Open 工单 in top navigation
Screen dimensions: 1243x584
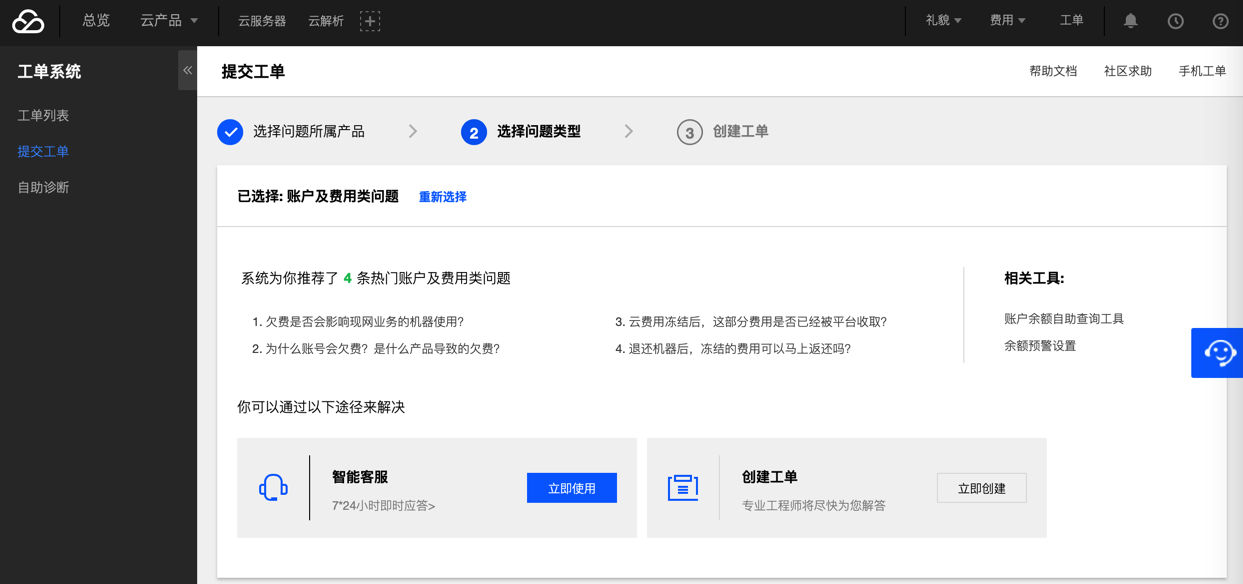tap(1072, 20)
